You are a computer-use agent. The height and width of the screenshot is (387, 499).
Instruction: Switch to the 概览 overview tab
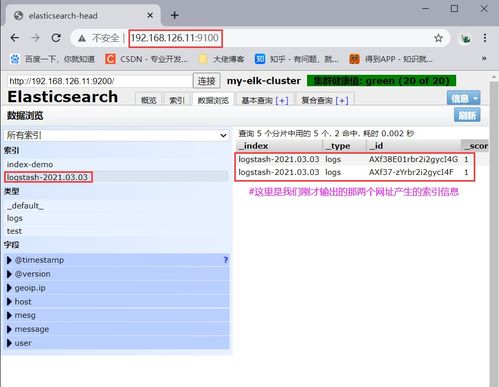149,100
